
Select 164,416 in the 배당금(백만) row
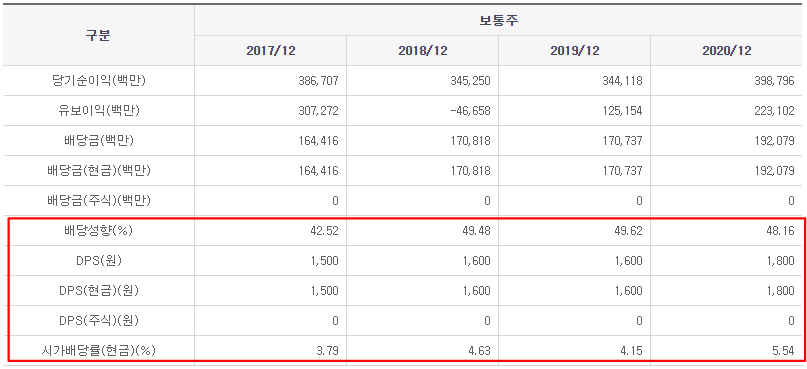coord(318,140)
